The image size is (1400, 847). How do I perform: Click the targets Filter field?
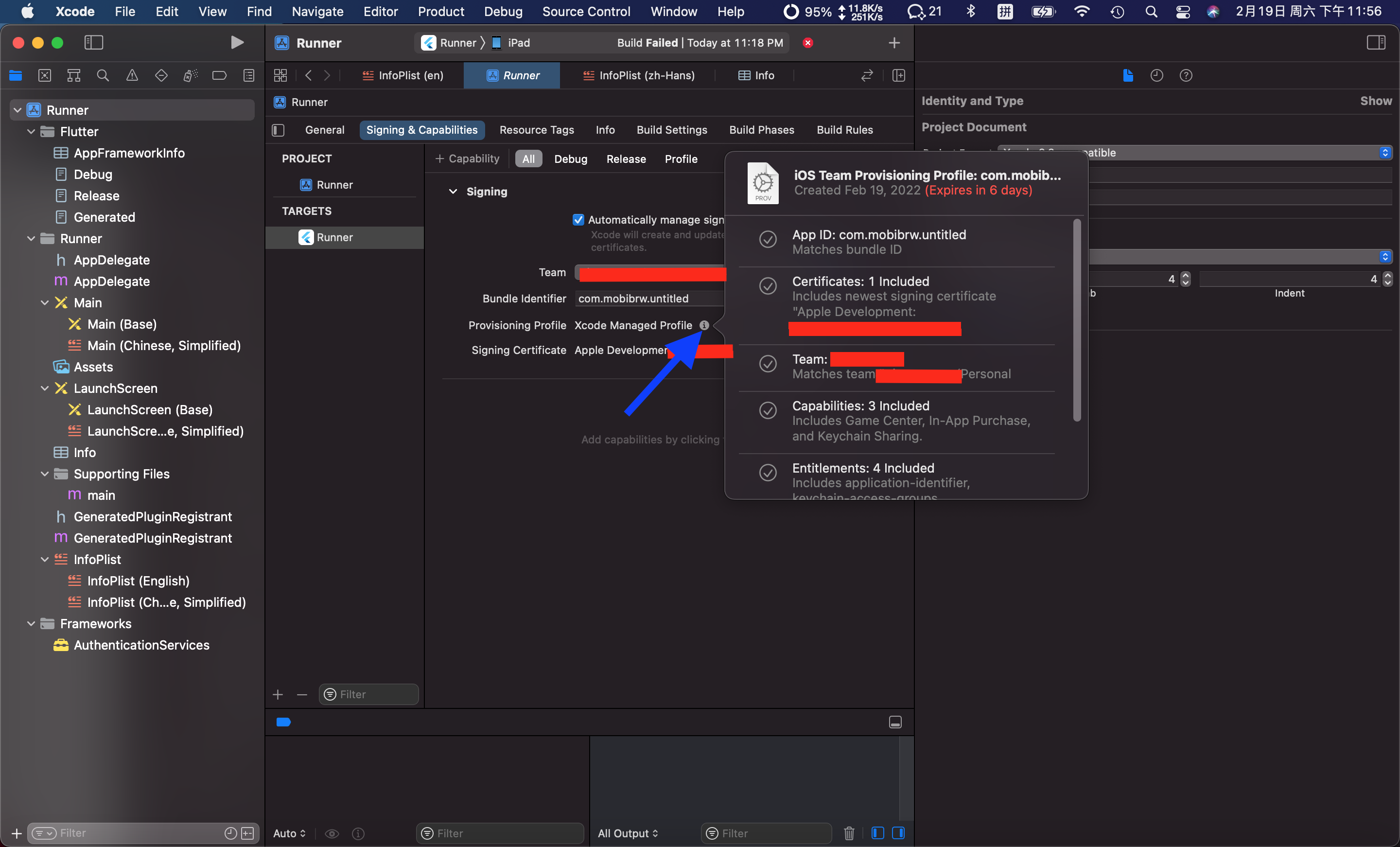coord(369,694)
